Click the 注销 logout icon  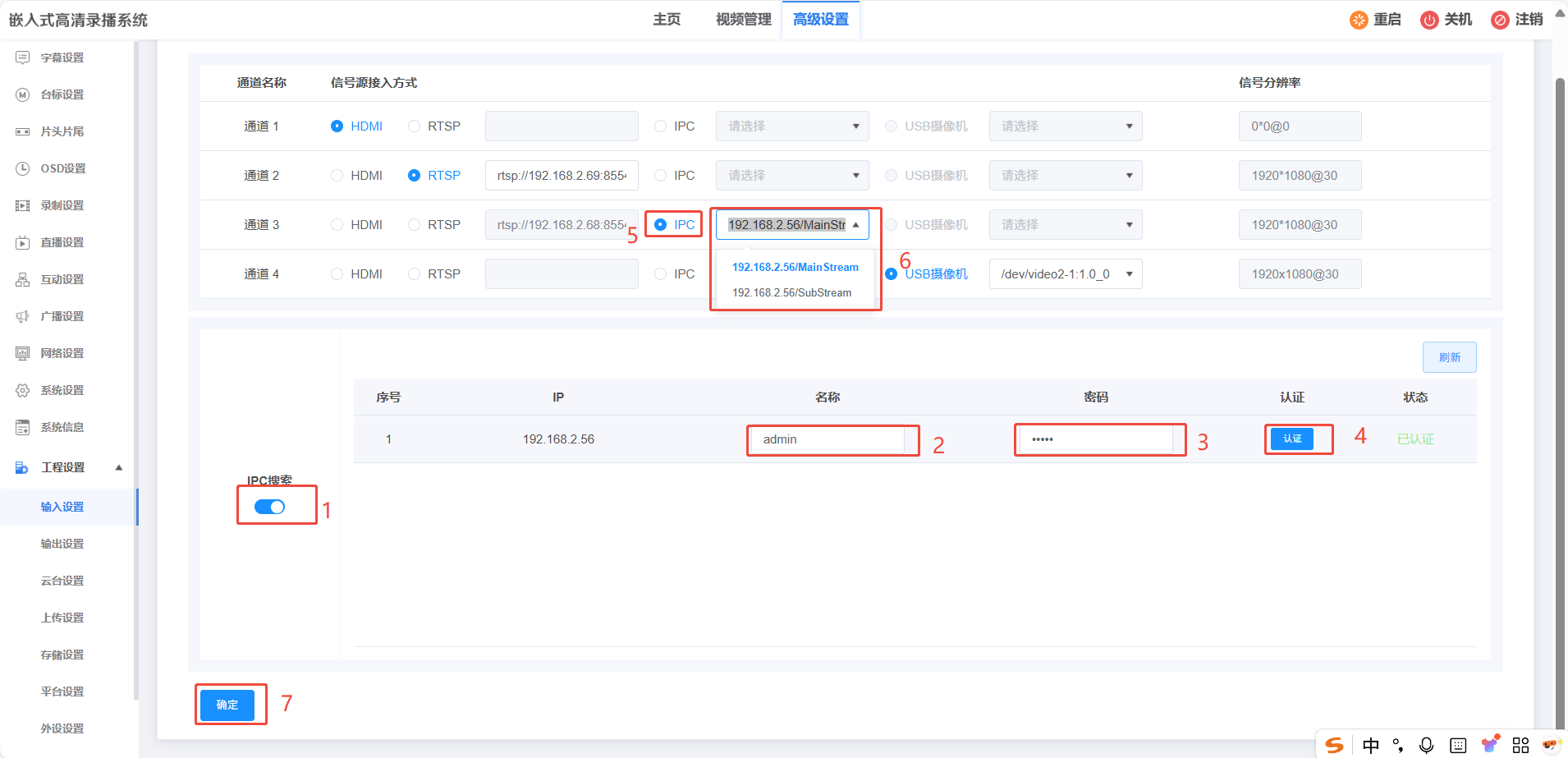coord(1500,20)
